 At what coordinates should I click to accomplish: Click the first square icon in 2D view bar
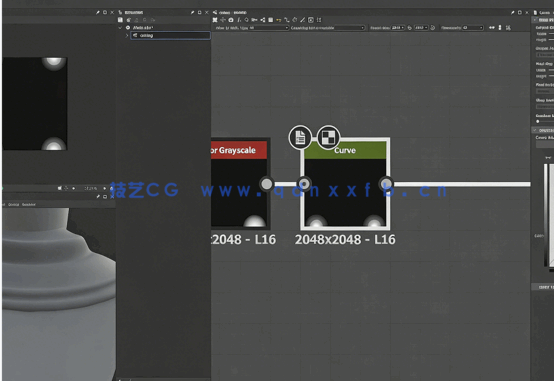click(60, 188)
